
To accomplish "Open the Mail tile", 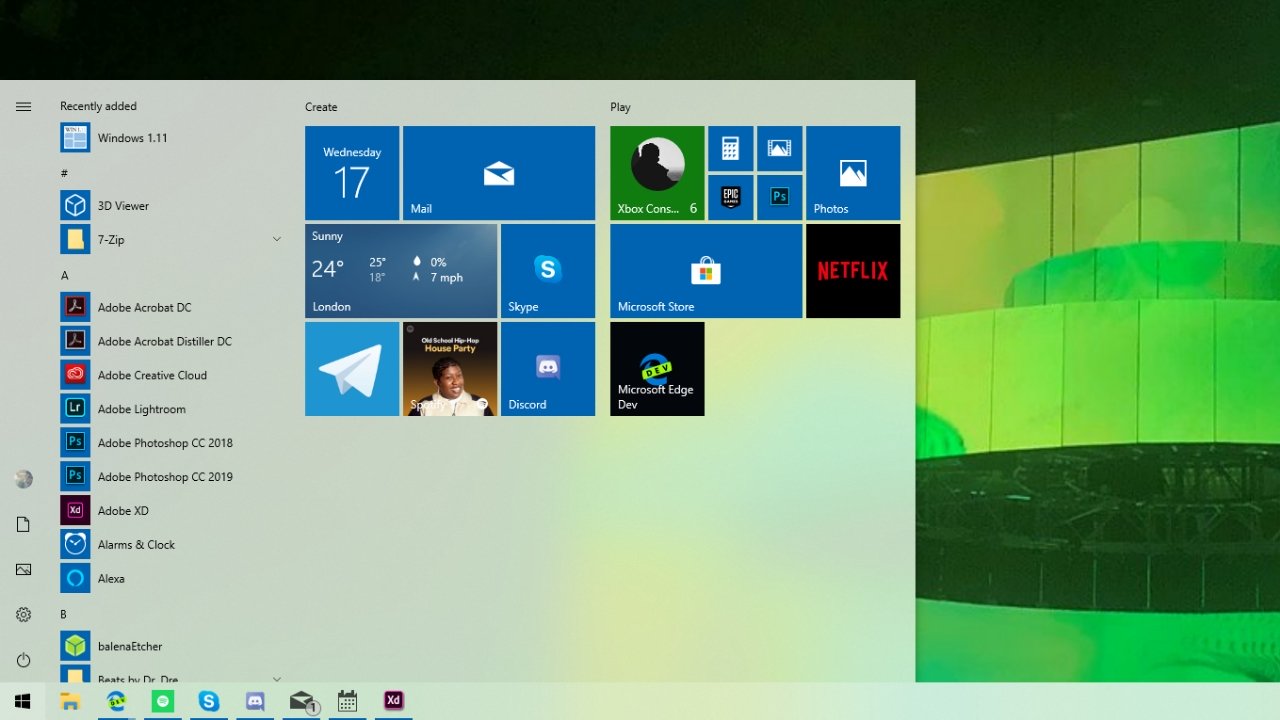I will coord(499,173).
